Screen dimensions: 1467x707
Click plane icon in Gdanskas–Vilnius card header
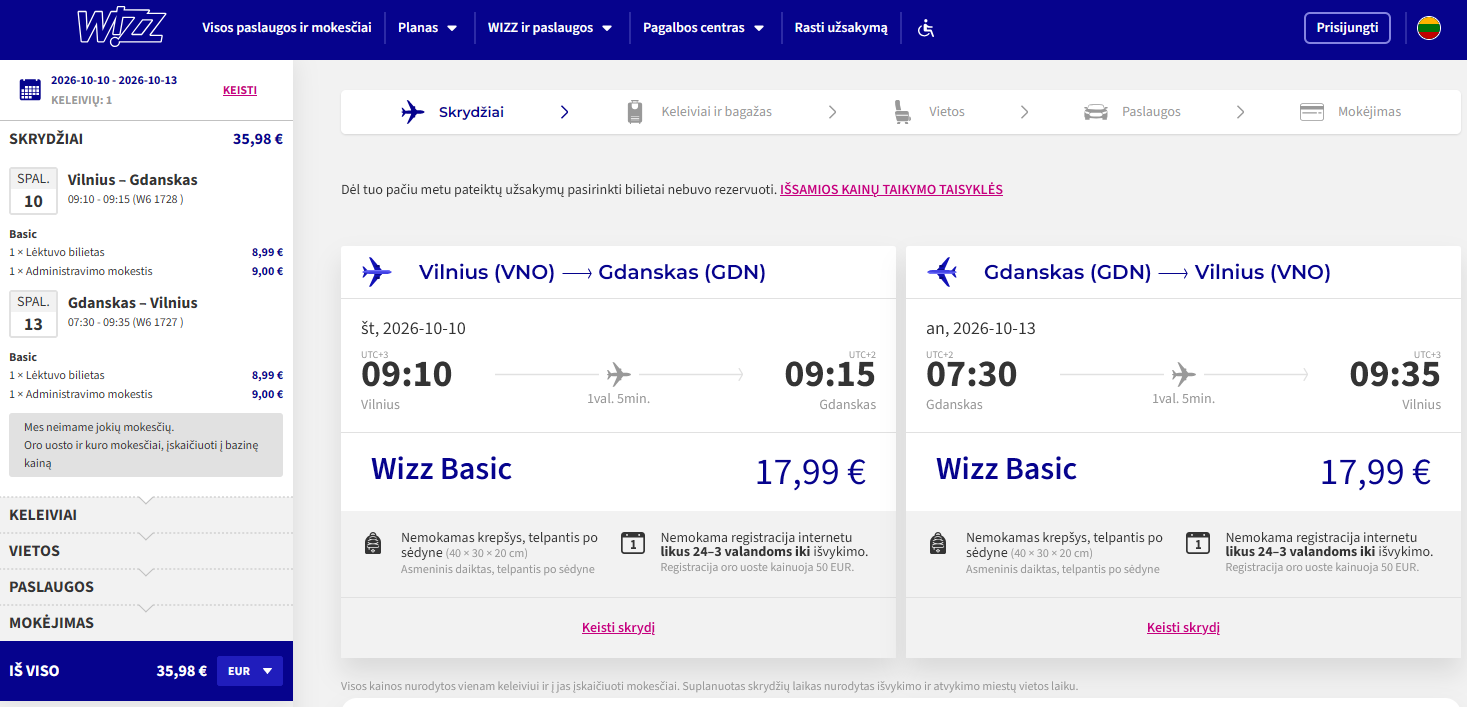click(x=942, y=272)
